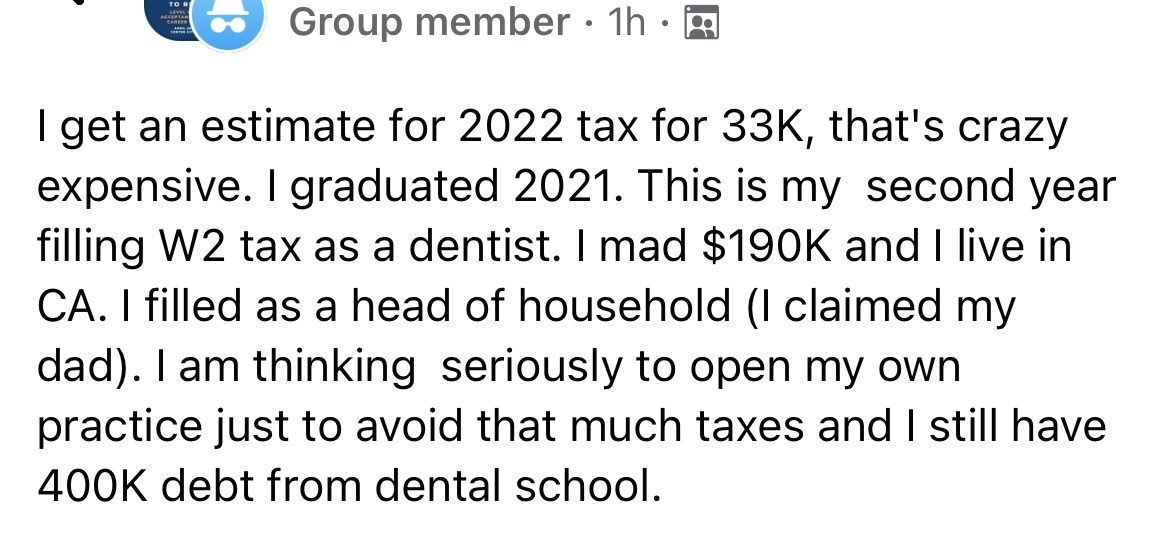Tap the year '2022' in the post
Image resolution: width=1170 pixels, height=541 pixels.
click(x=510, y=128)
